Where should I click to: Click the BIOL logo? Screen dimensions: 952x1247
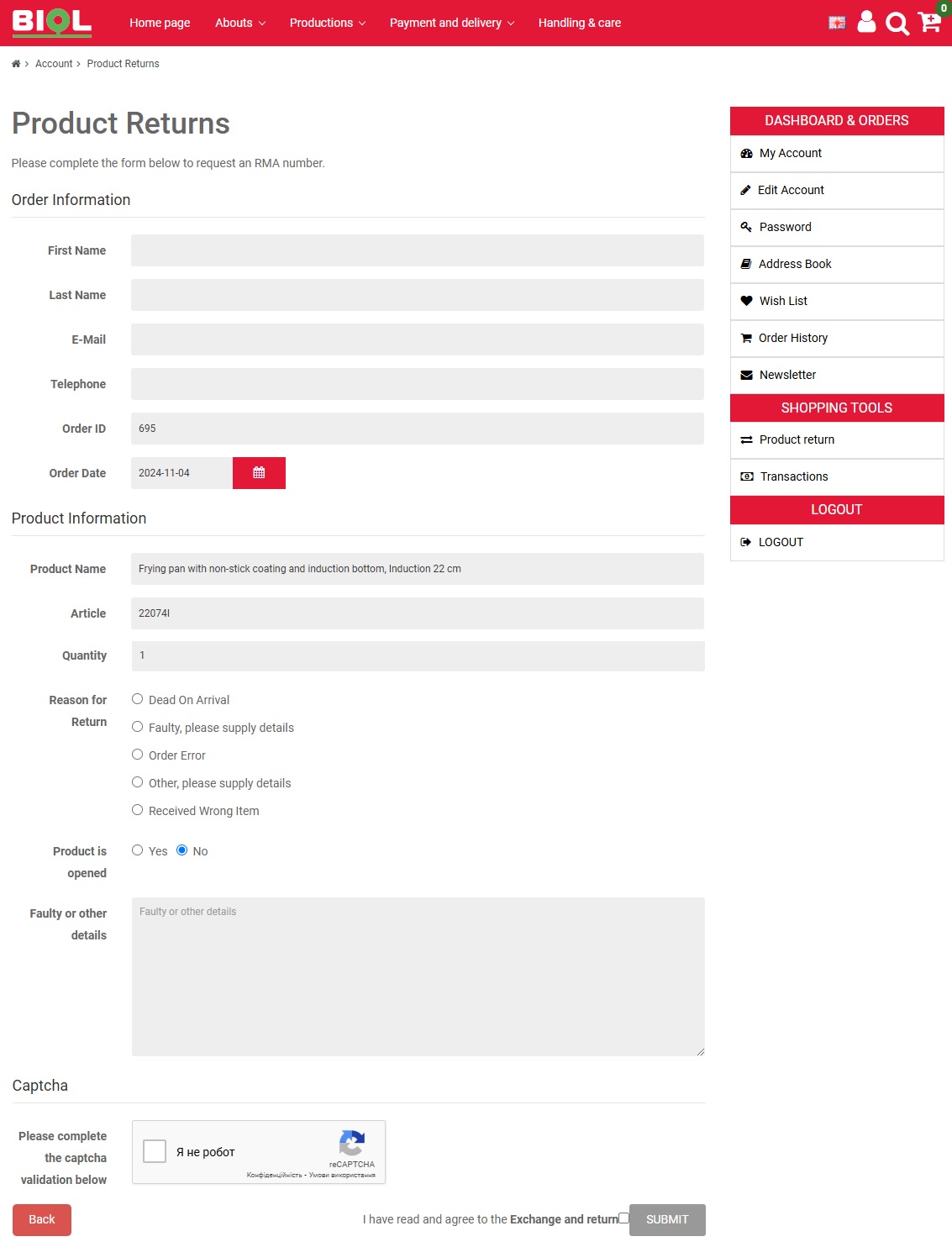coord(51,23)
